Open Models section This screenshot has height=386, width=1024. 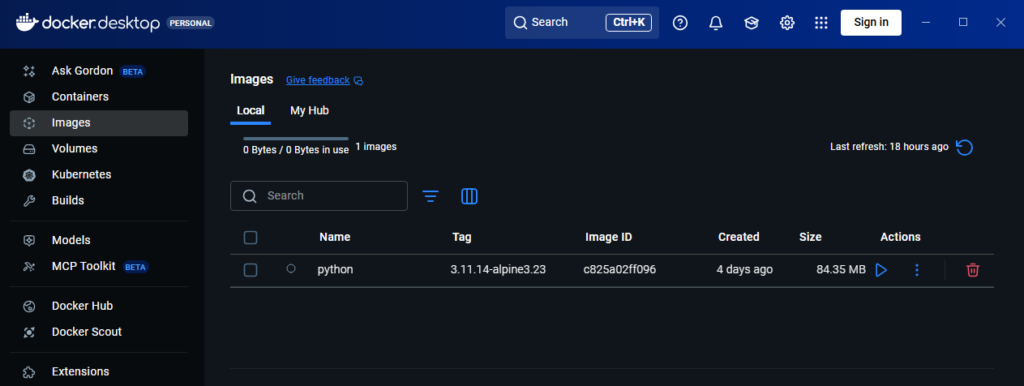[99, 240]
